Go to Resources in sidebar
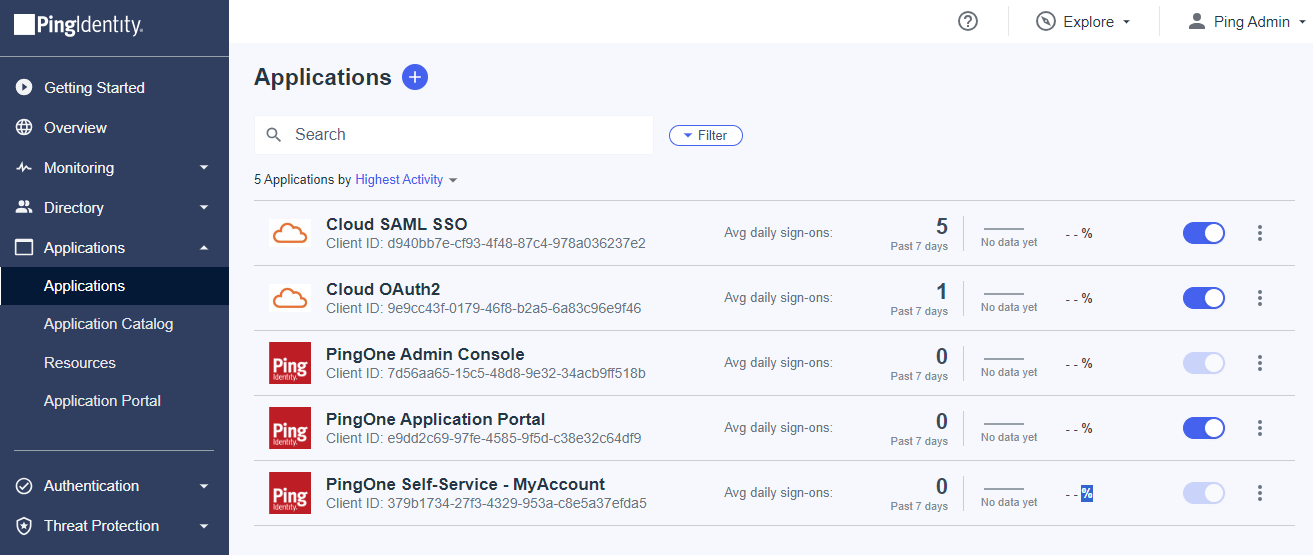Screen dimensions: 1313x555 click(80, 363)
